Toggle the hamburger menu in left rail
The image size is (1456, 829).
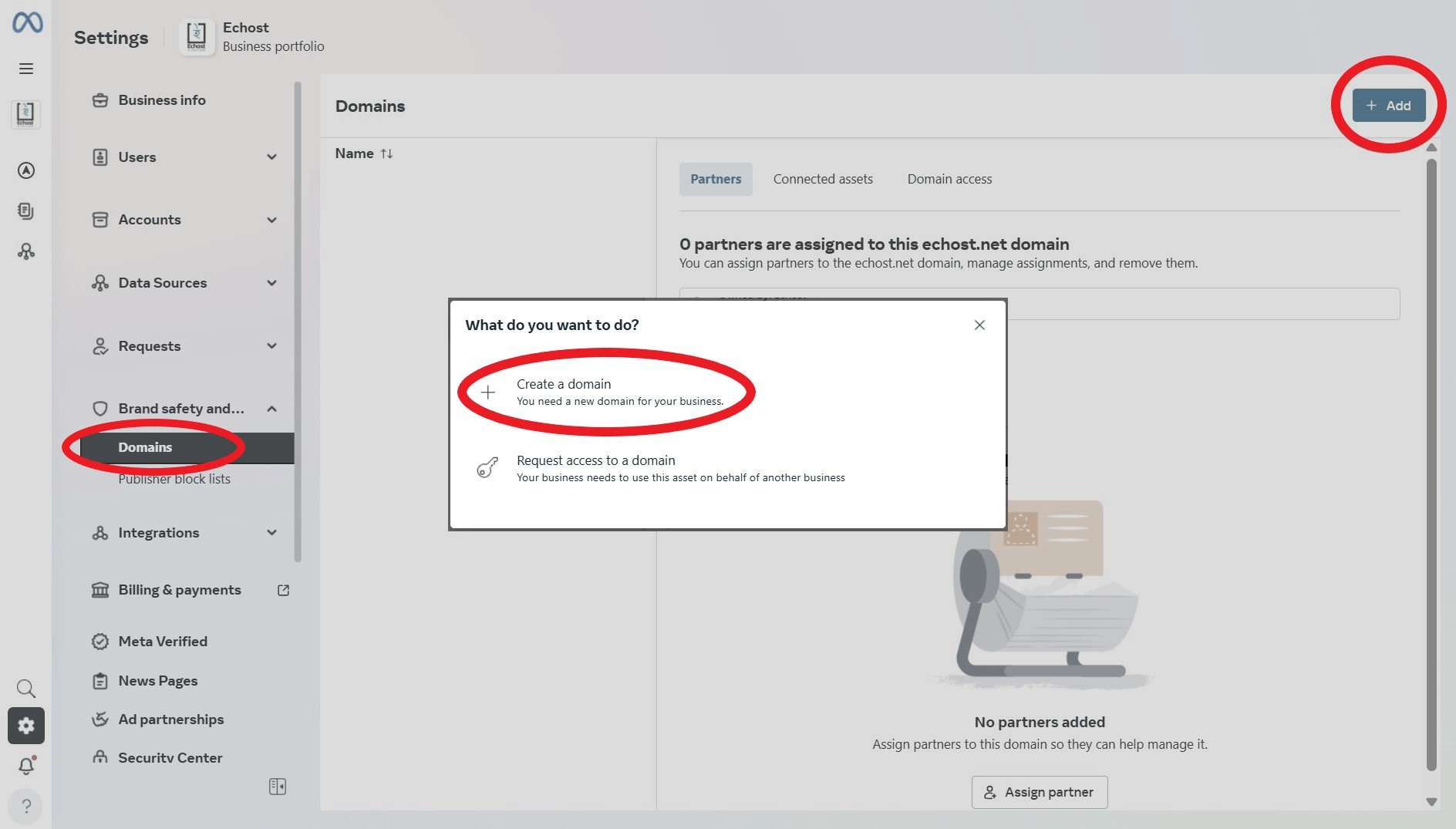(26, 69)
